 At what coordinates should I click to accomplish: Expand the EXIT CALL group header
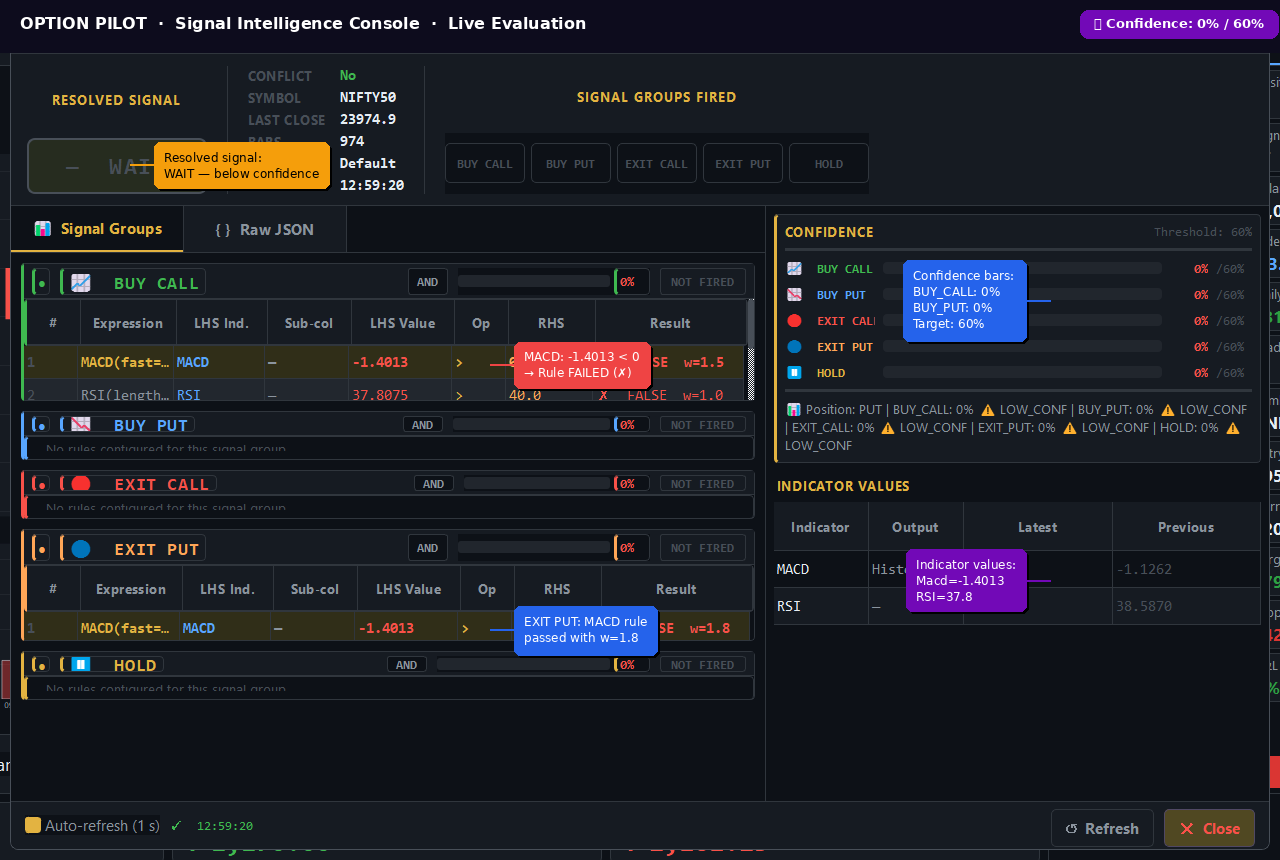pos(388,484)
